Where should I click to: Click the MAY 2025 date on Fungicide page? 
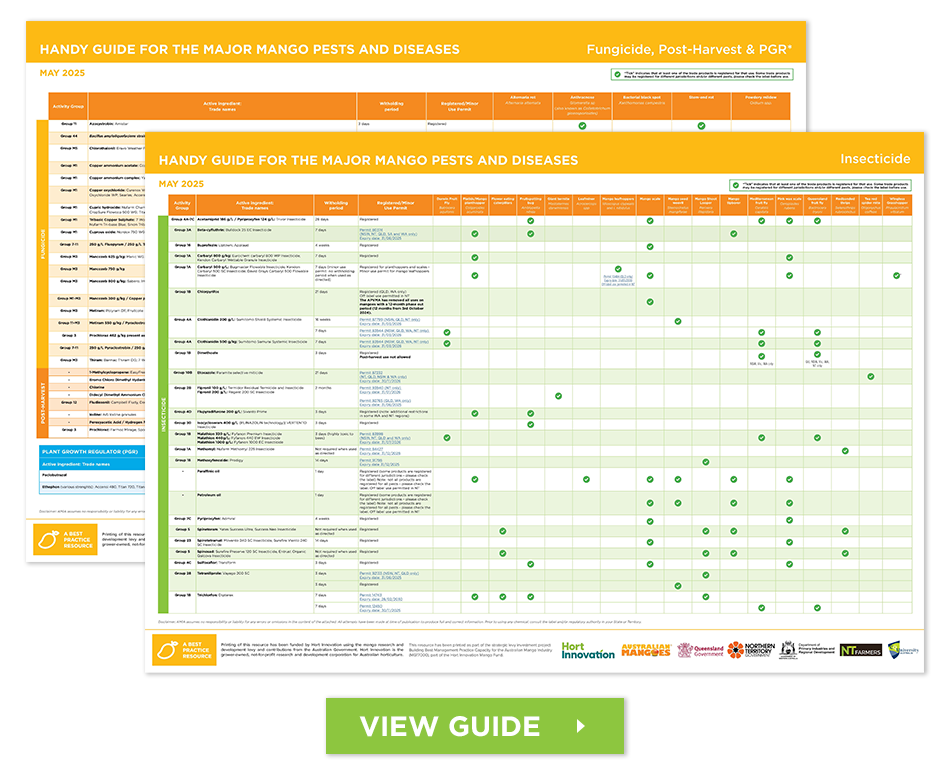pos(62,73)
